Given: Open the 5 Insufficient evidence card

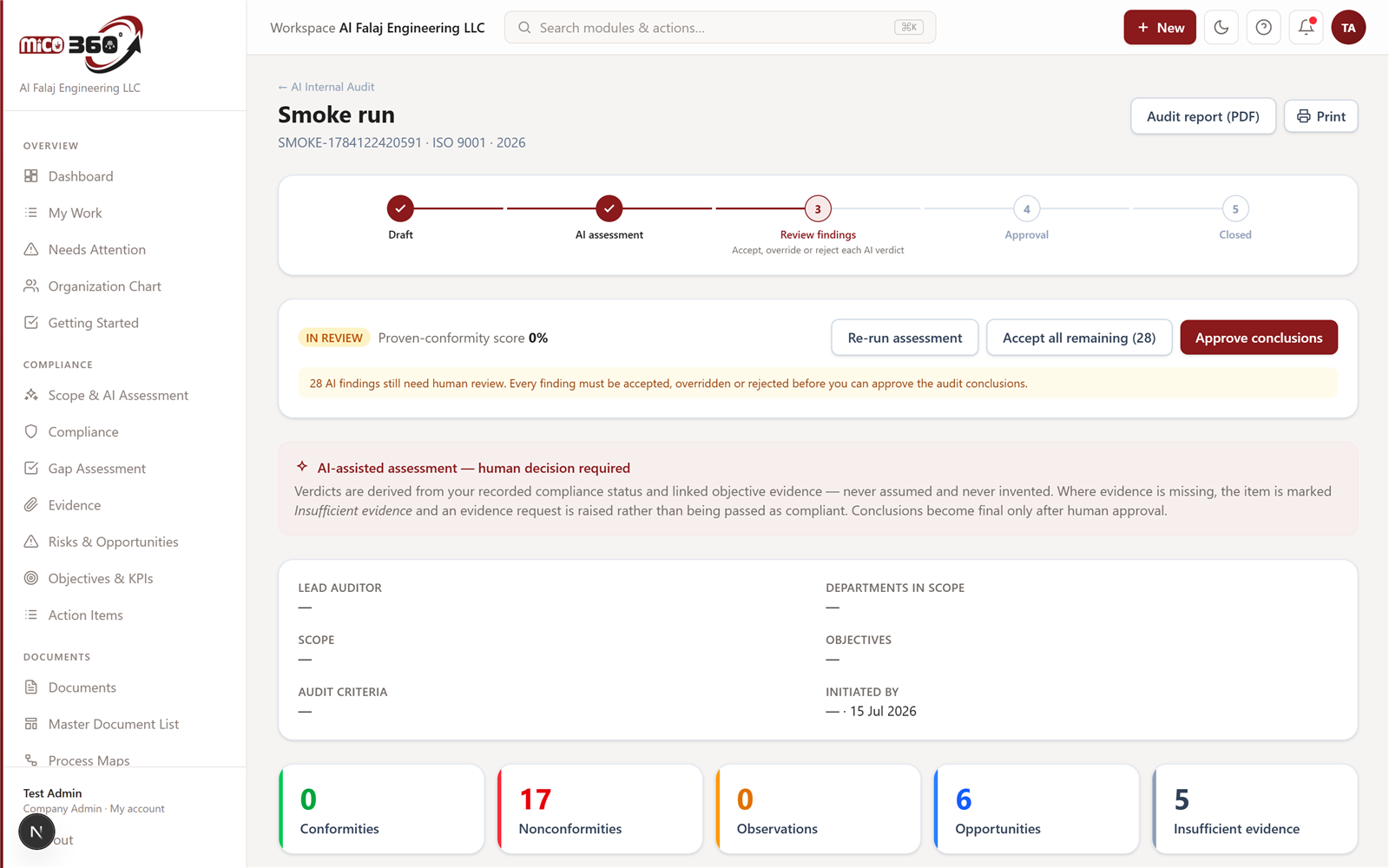Looking at the screenshot, I should (1255, 809).
